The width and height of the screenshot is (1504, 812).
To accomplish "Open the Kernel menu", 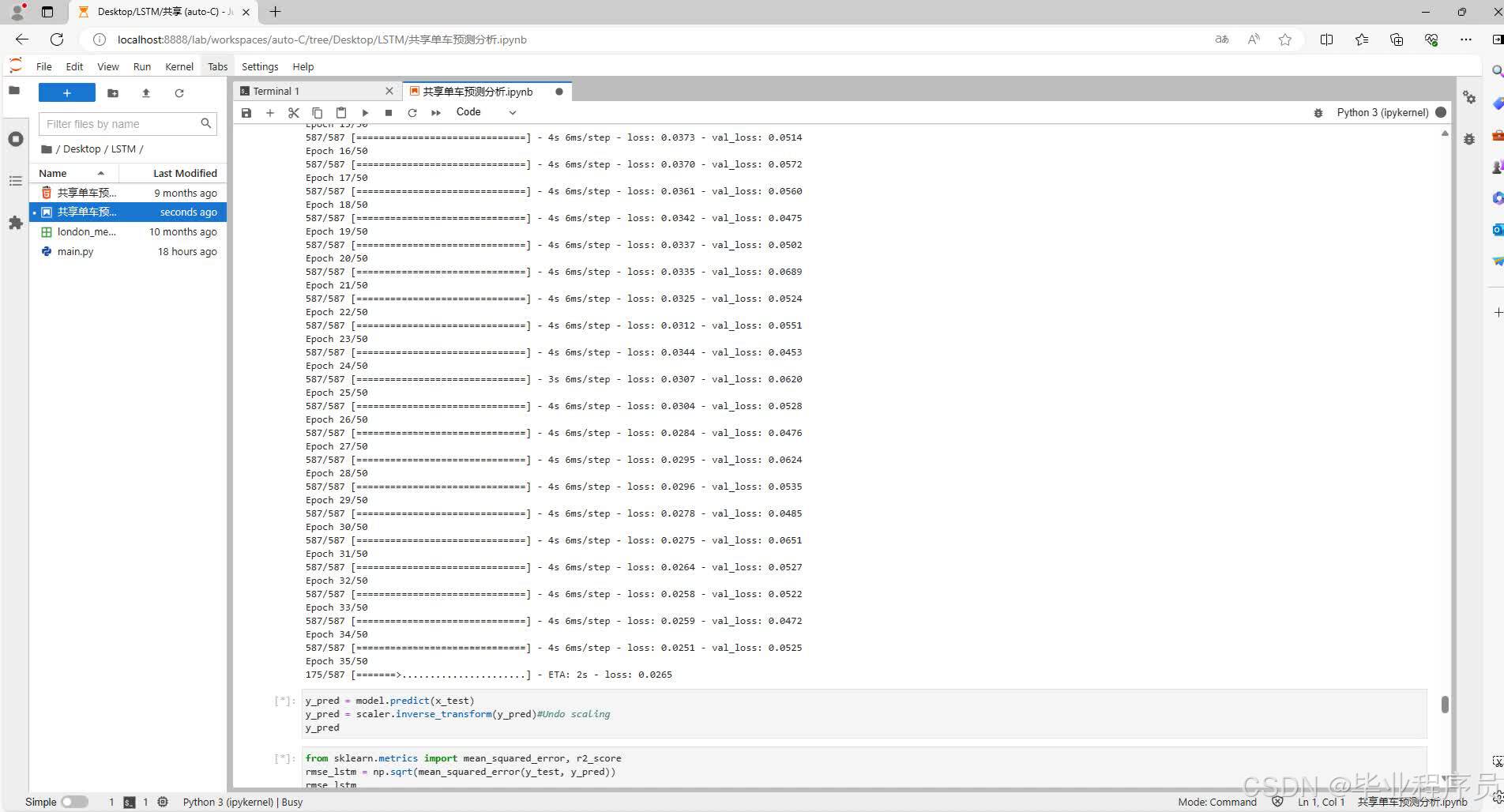I will click(179, 66).
